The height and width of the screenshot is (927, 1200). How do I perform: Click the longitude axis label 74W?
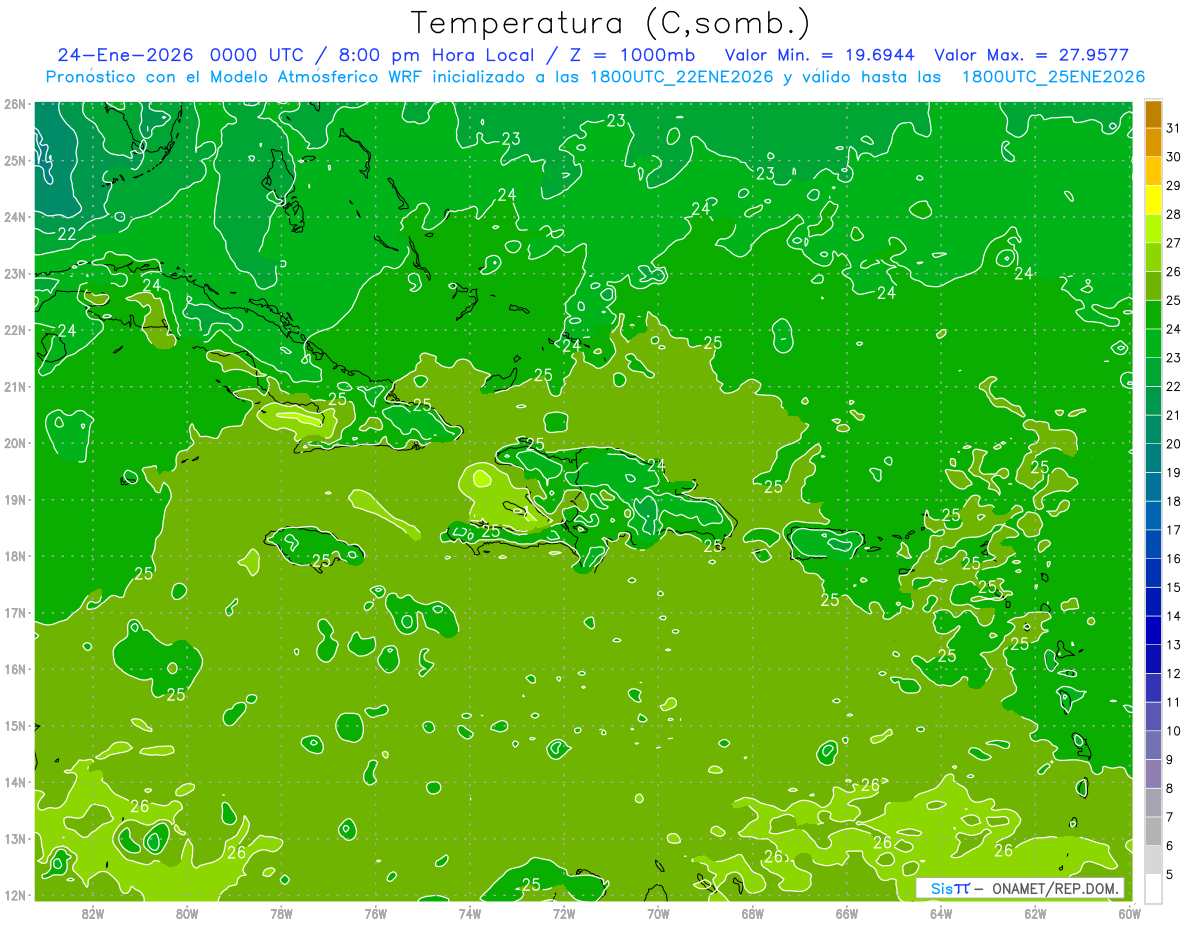click(470, 913)
